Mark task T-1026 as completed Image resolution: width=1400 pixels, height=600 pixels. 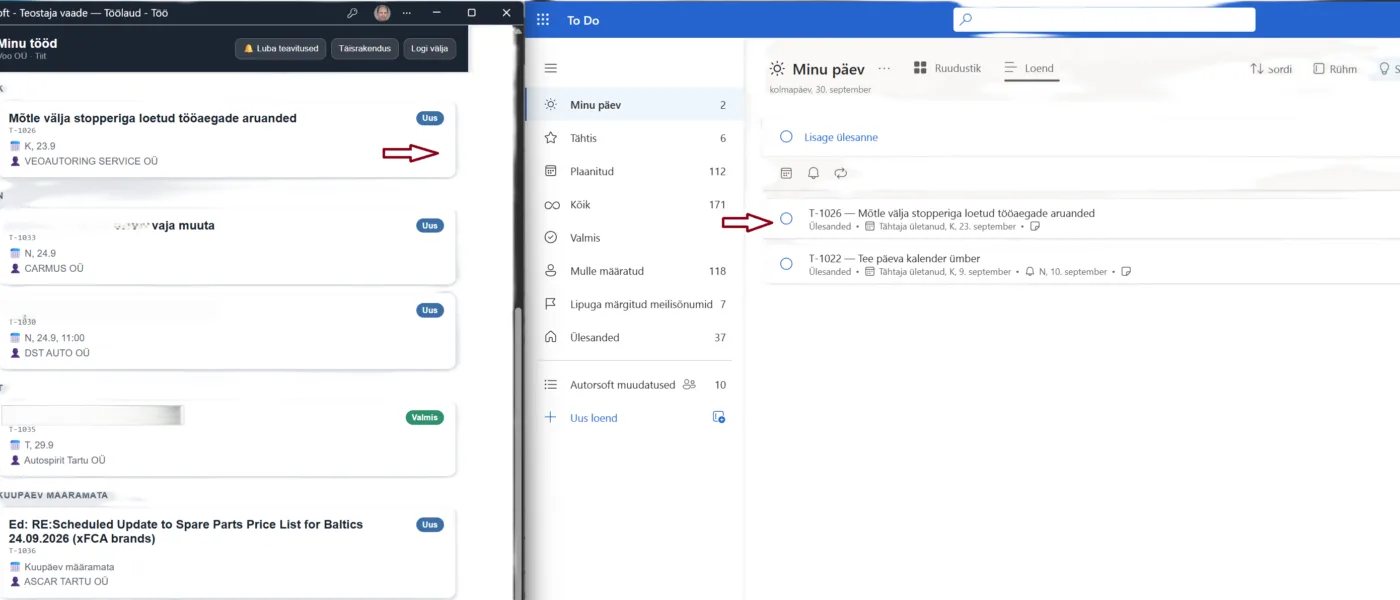pyautogui.click(x=786, y=219)
